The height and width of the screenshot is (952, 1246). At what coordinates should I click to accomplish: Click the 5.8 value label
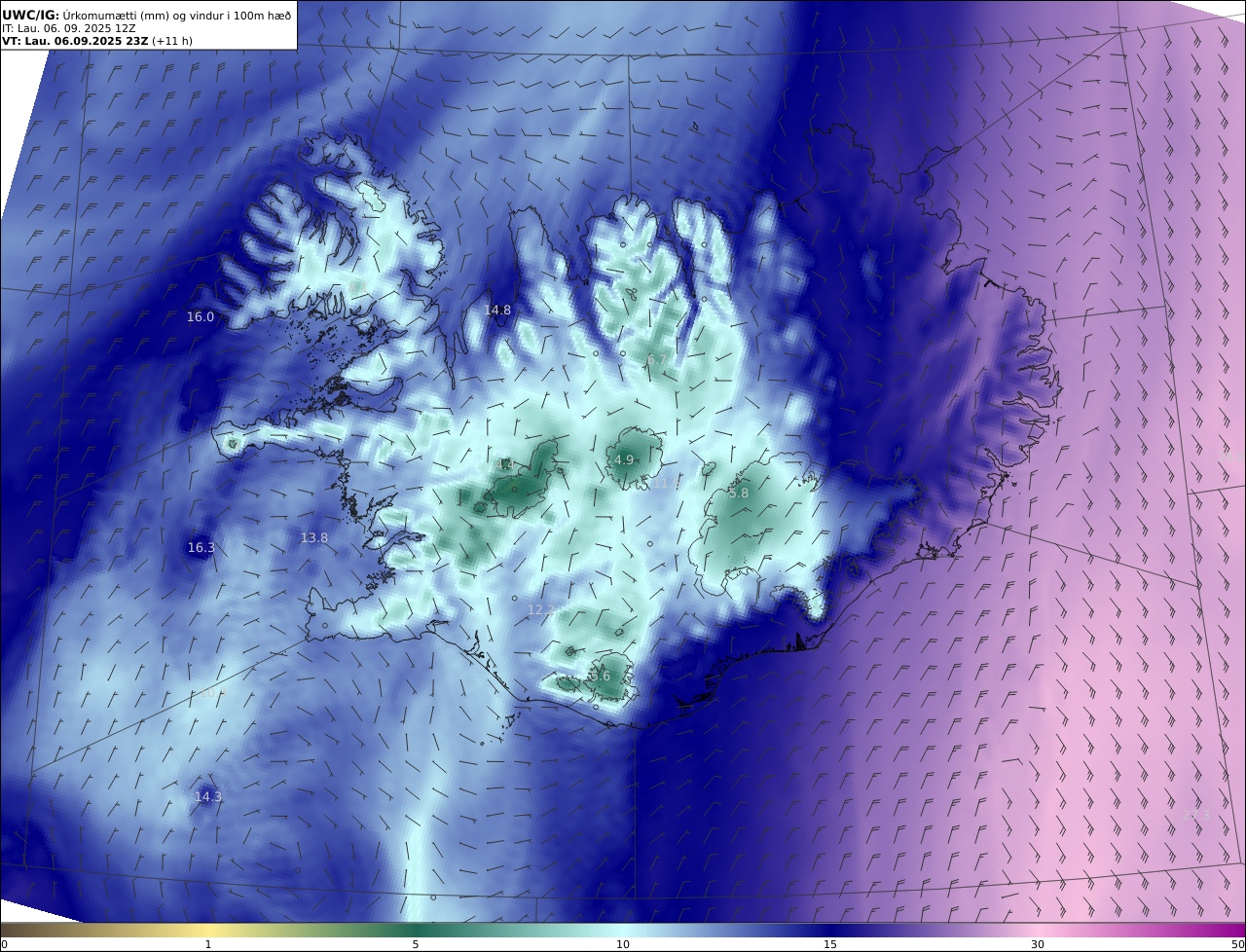click(x=739, y=494)
